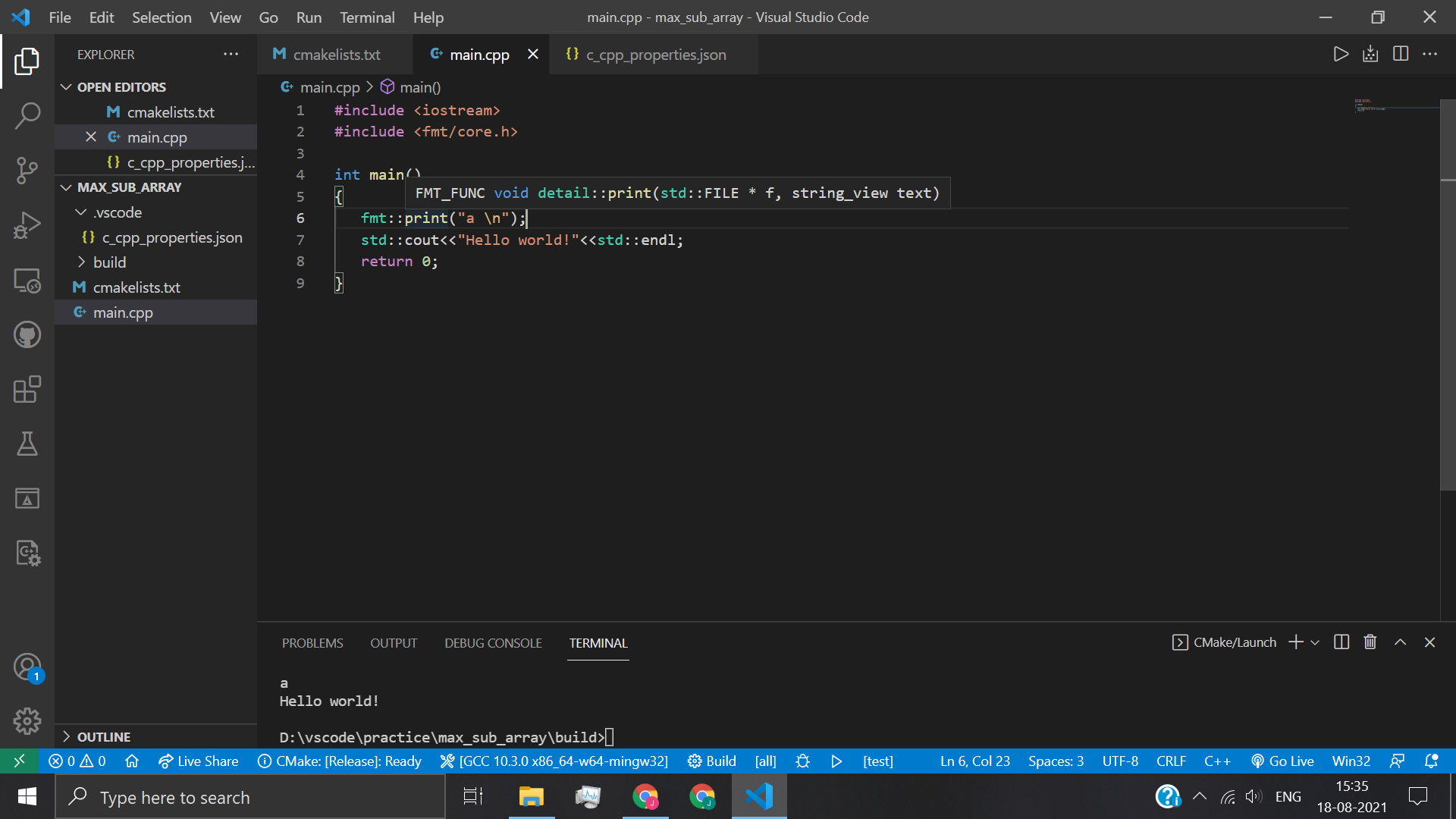
Task: Open the Testing view
Action: 27,444
